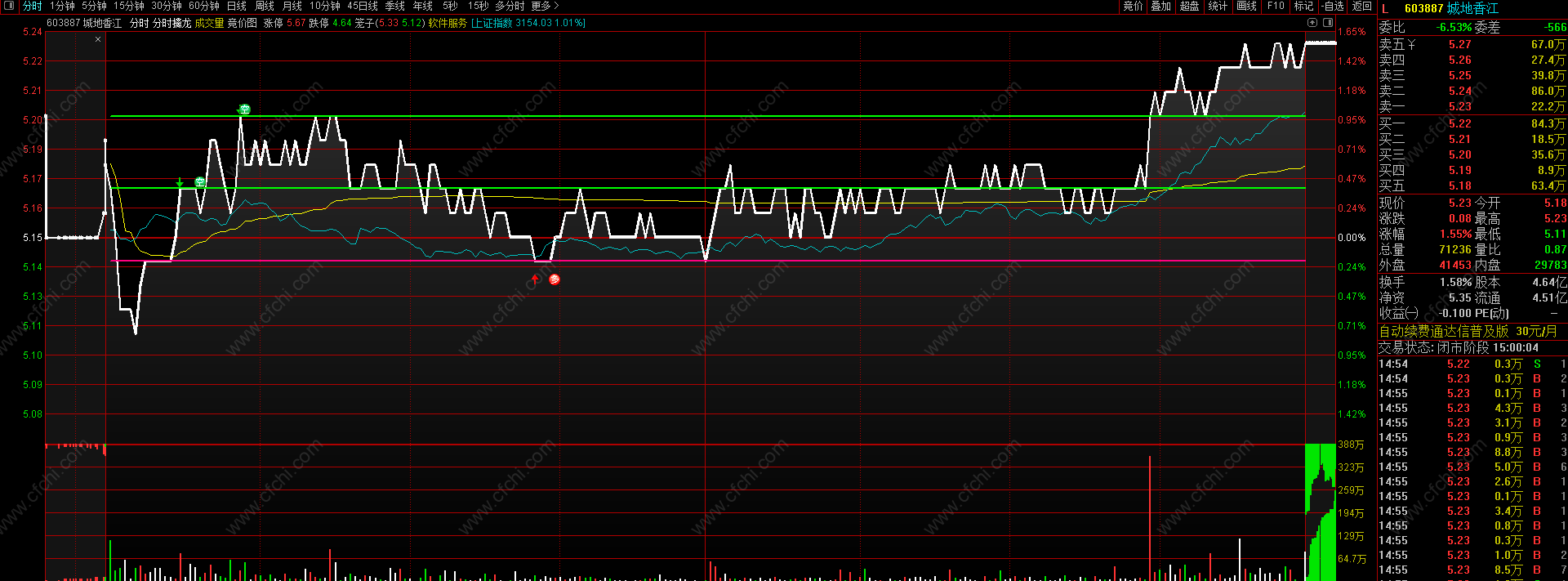Click the red L icon beside stock code
Screen dimensions: 1568x581
coord(1385,8)
